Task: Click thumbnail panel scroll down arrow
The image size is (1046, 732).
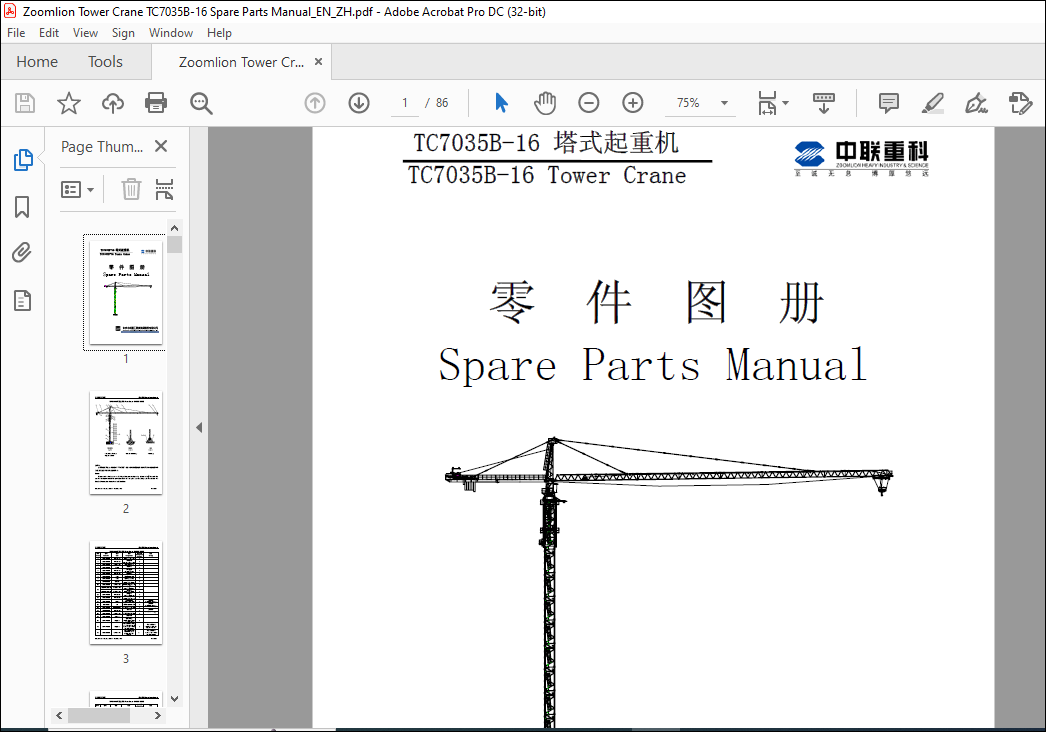Action: pos(175,699)
